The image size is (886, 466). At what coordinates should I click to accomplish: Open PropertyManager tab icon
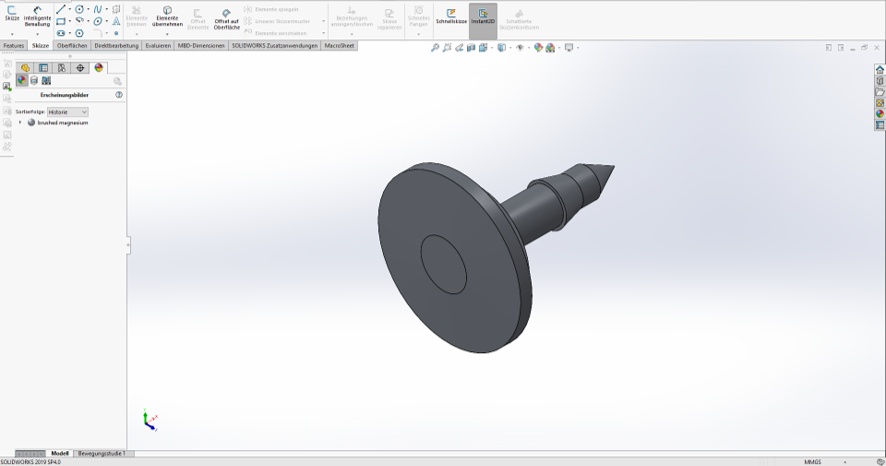pyautogui.click(x=43, y=68)
